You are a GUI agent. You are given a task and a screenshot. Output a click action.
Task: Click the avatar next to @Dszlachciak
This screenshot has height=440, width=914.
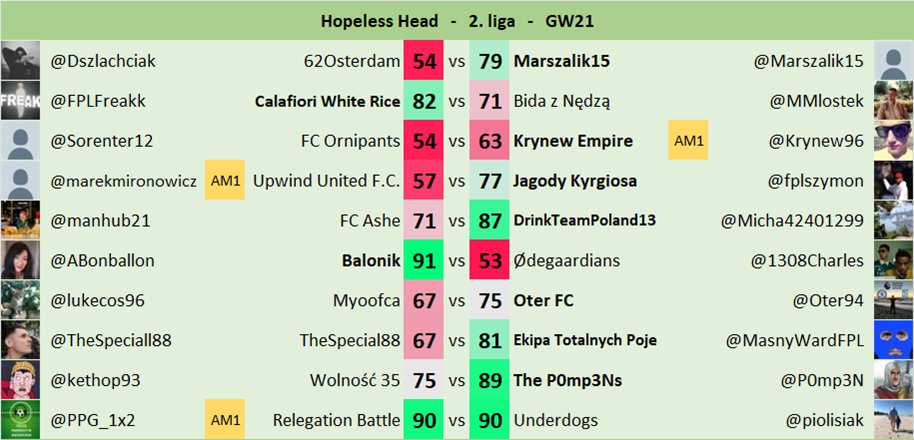point(20,61)
